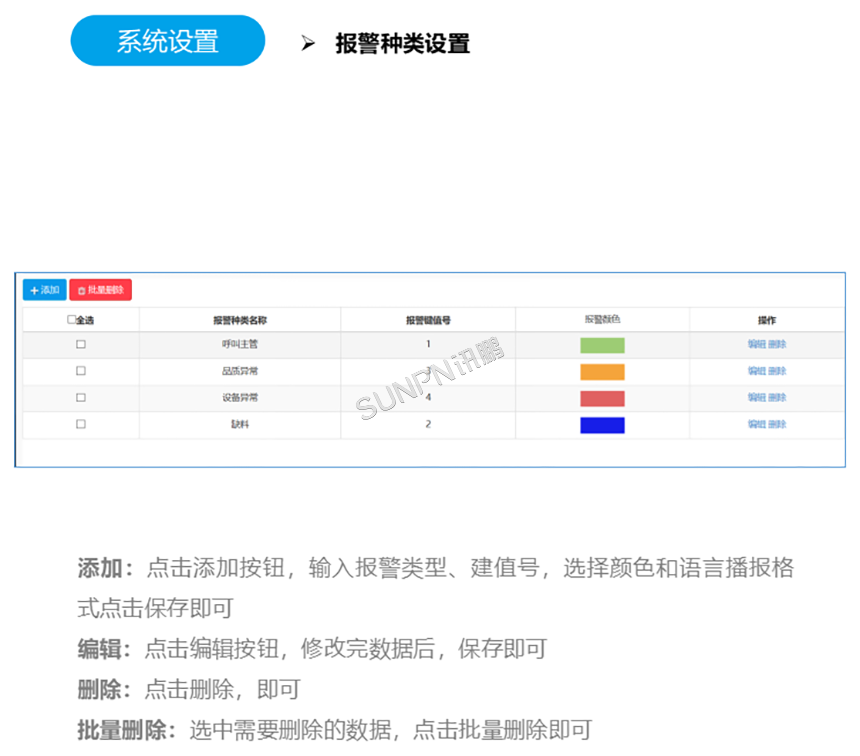
Task: Click the 操作 column header
Action: 767,320
